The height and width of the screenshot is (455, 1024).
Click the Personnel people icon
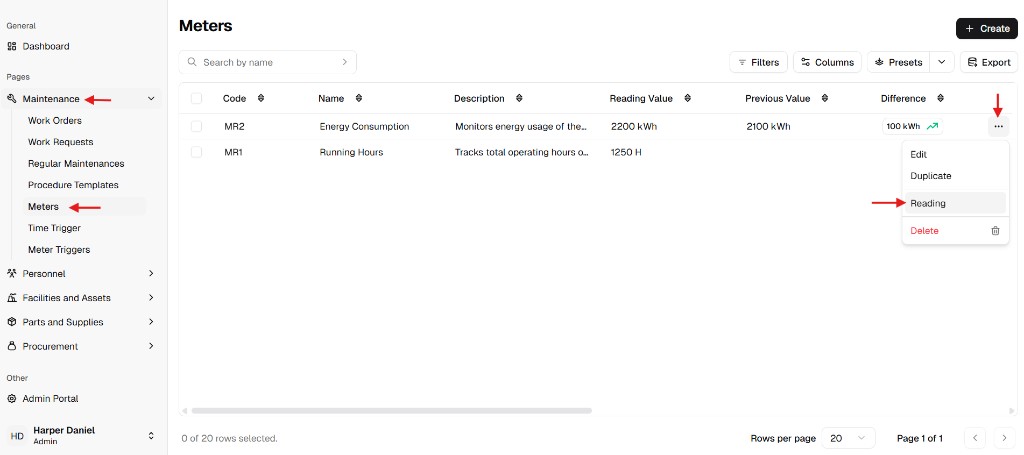point(11,274)
